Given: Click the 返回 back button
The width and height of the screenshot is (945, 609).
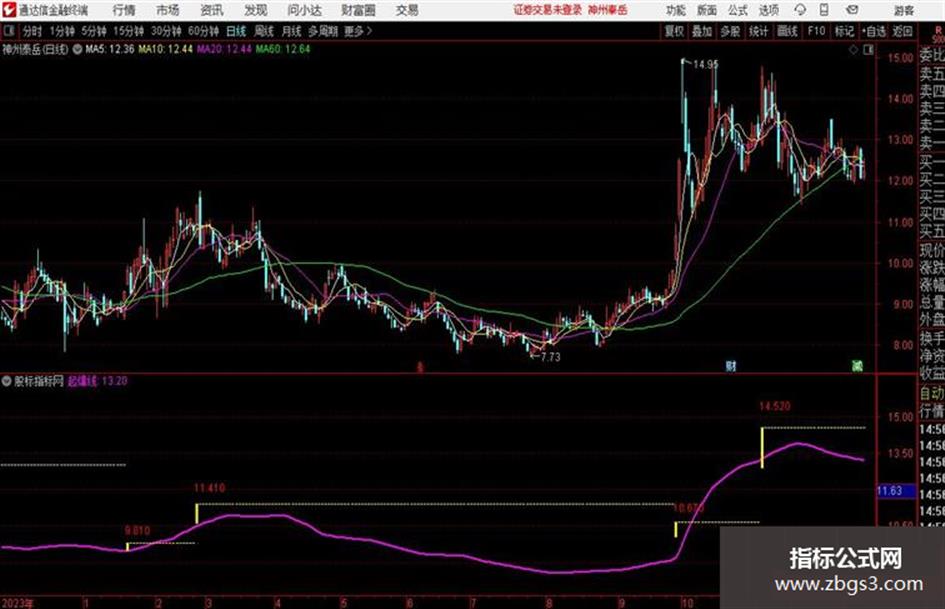Looking at the screenshot, I should point(902,31).
